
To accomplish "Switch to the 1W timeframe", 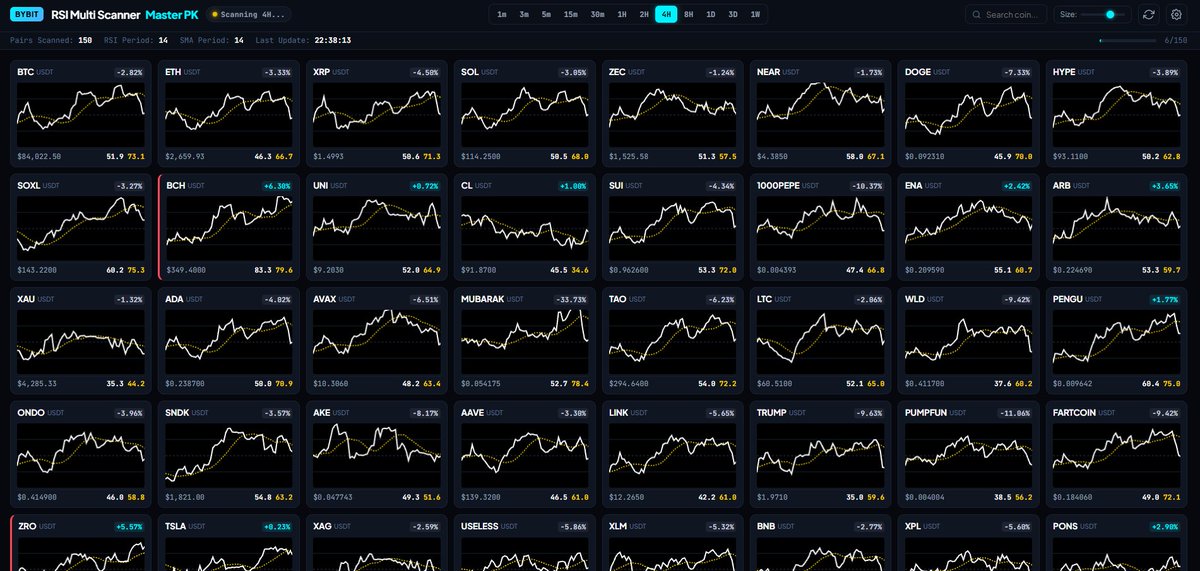I will pyautogui.click(x=755, y=14).
